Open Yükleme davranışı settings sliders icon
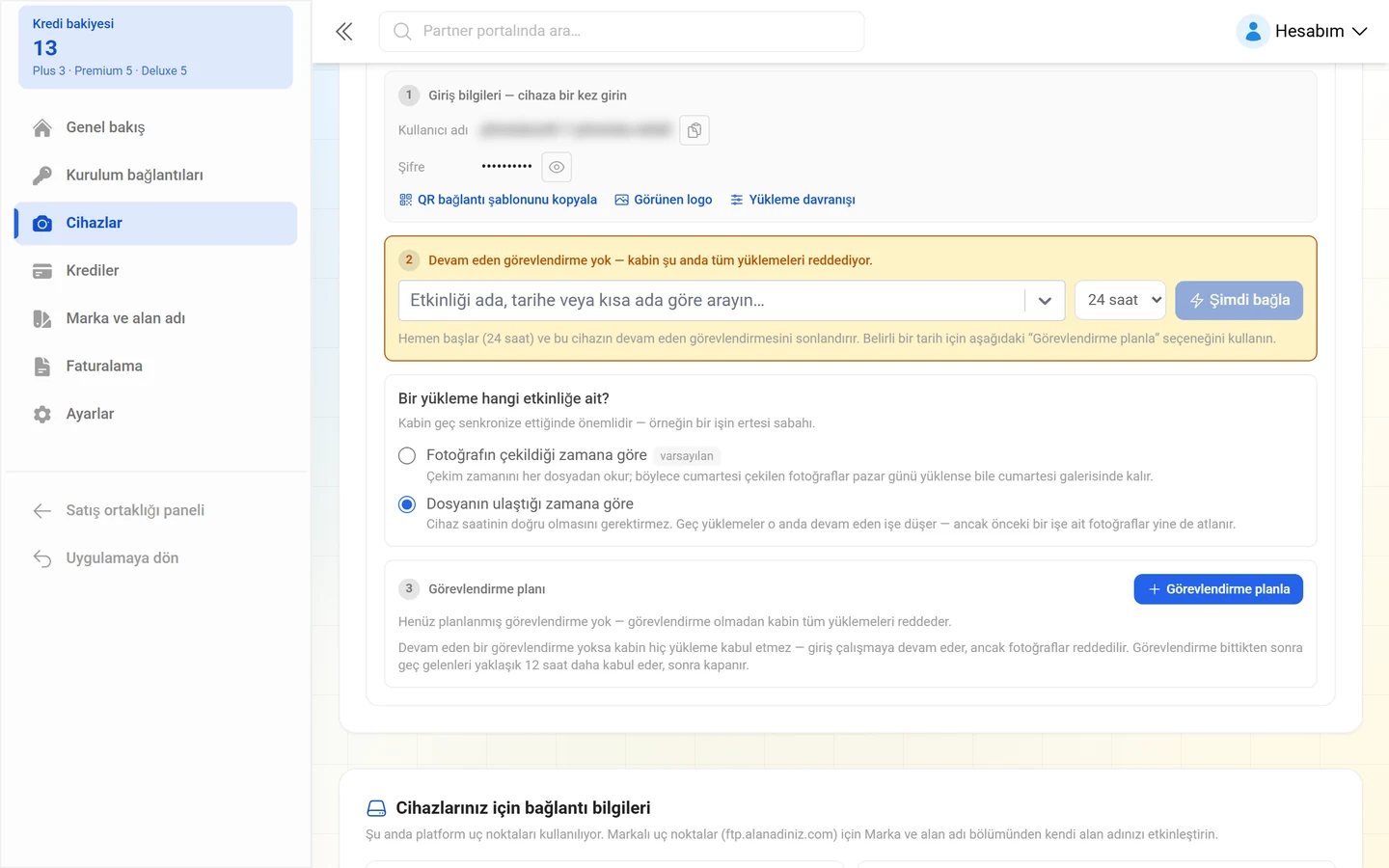This screenshot has width=1389, height=868. [x=737, y=200]
